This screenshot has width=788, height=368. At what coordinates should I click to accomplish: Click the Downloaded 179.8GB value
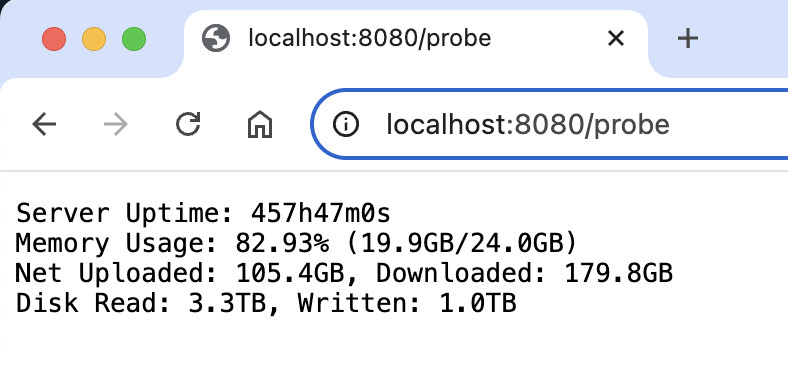coord(524,273)
